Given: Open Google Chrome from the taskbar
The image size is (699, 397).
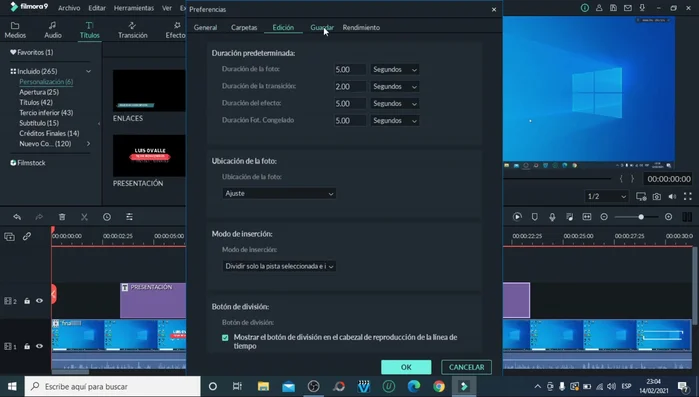Looking at the screenshot, I should coord(439,386).
